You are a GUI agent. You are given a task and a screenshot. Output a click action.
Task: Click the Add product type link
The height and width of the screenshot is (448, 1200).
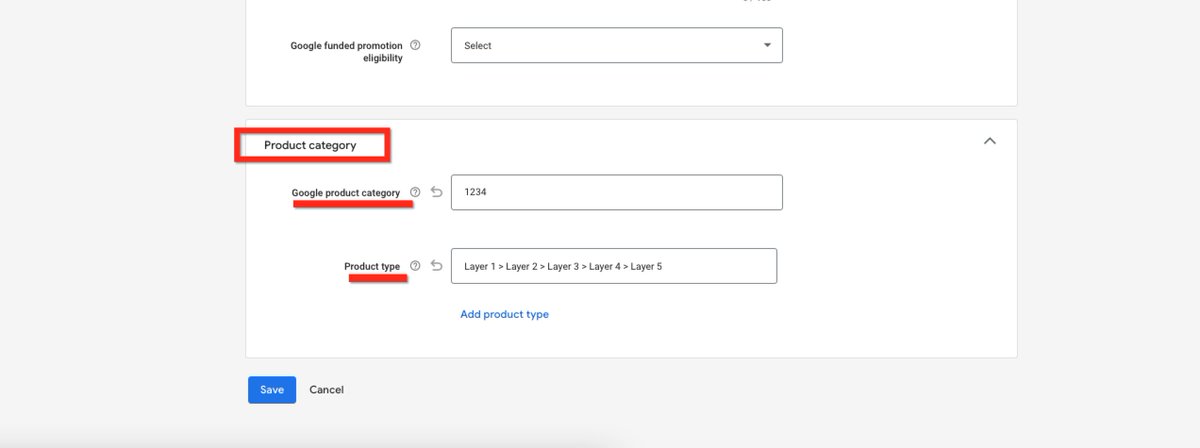coord(504,314)
